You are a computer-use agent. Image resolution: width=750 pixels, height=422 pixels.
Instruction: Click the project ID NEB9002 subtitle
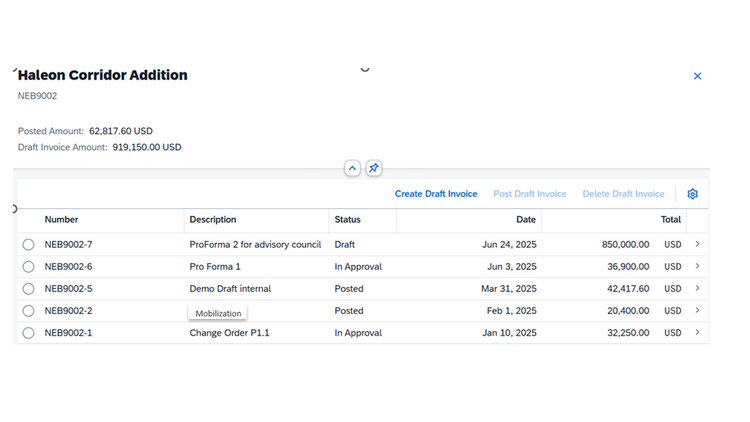pos(37,96)
